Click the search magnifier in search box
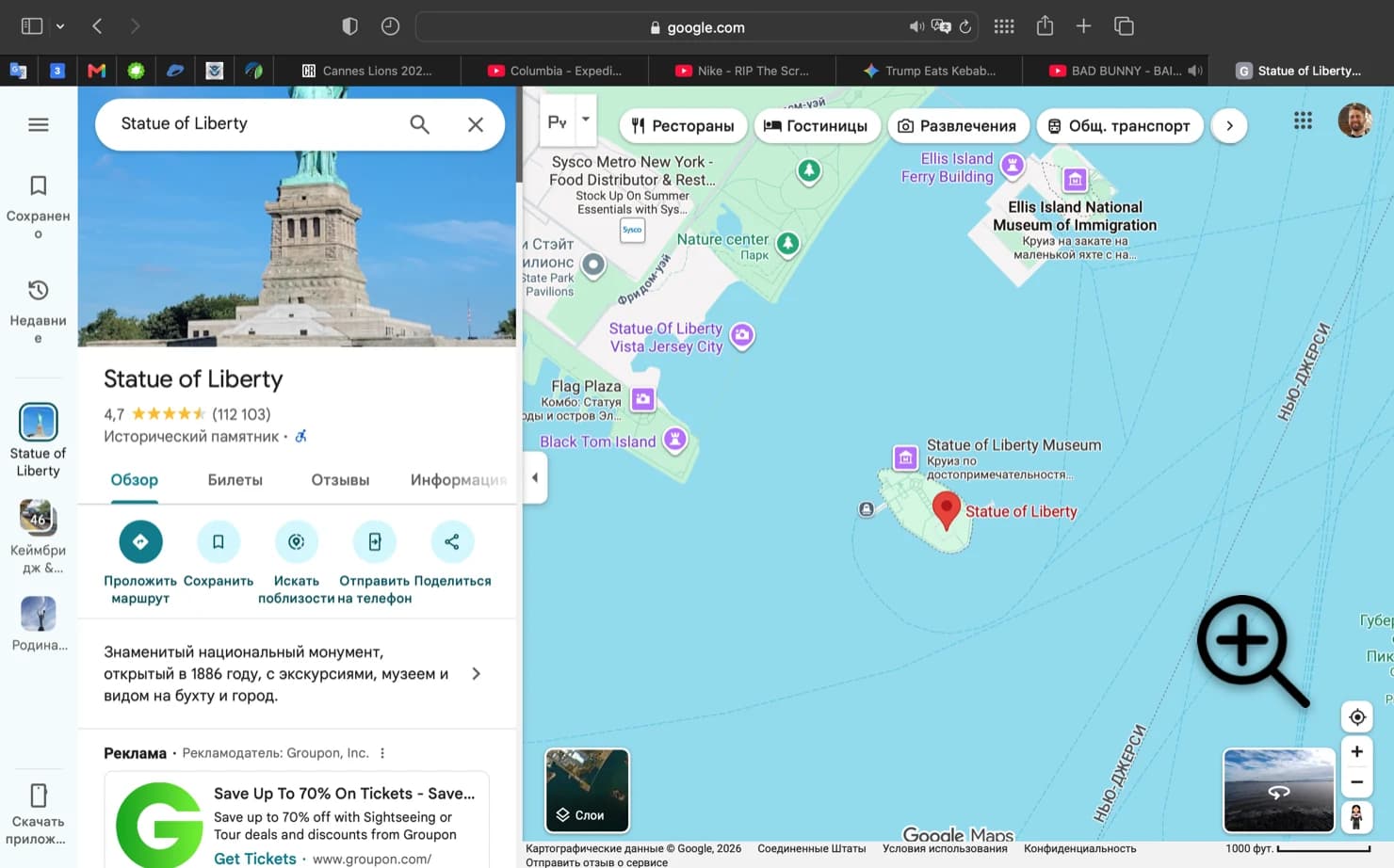 (420, 124)
